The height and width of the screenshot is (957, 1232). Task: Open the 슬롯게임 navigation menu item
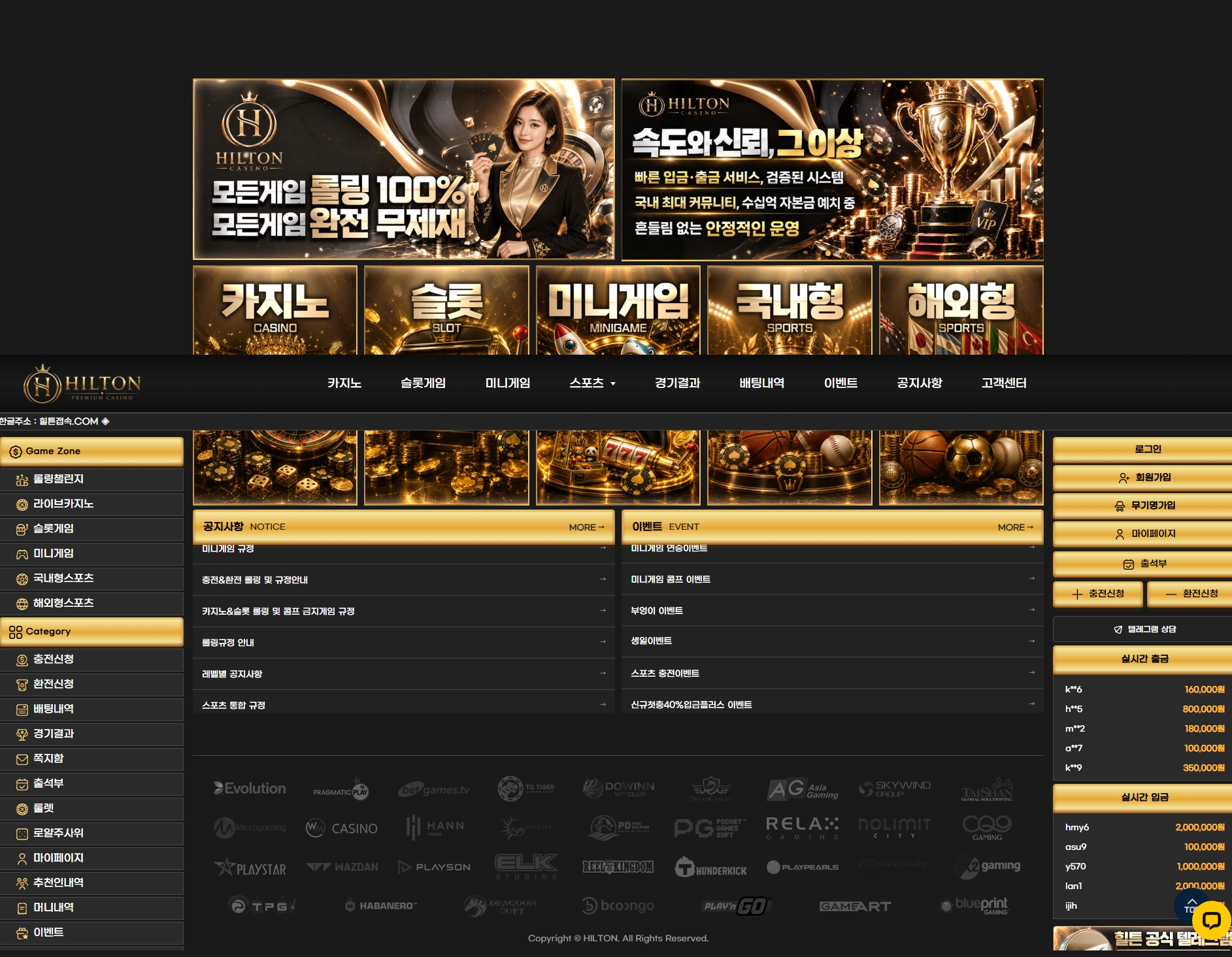(423, 383)
